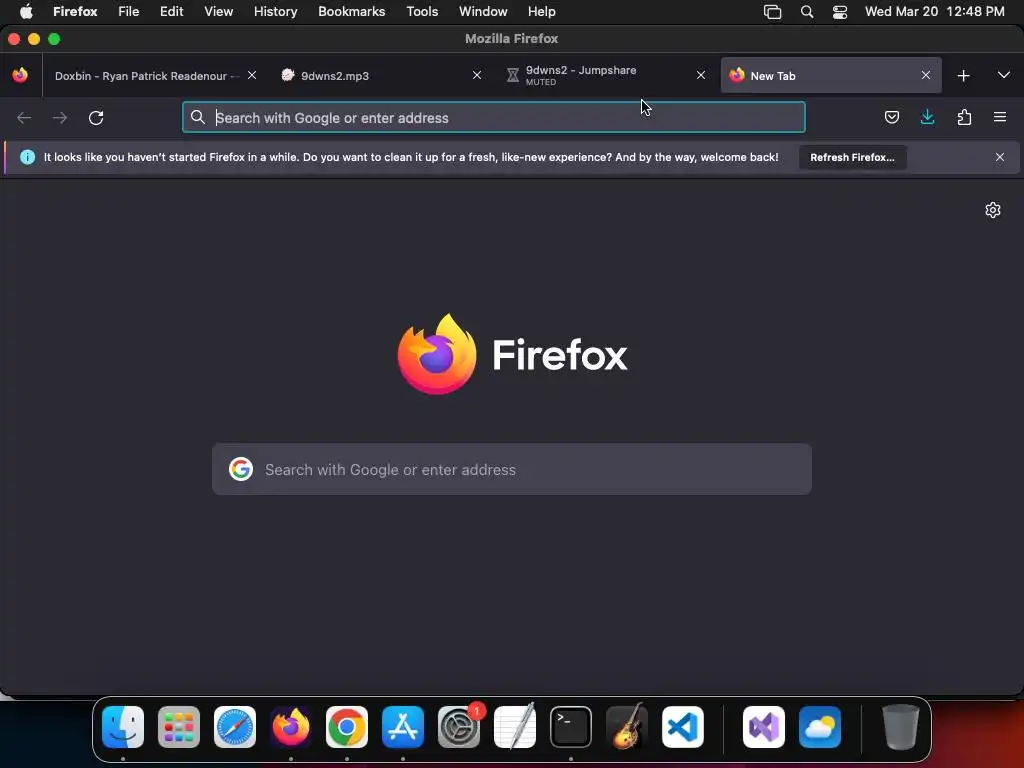1024x768 pixels.
Task: Dismiss the refresh Firefox notification bar
Action: (x=1000, y=157)
